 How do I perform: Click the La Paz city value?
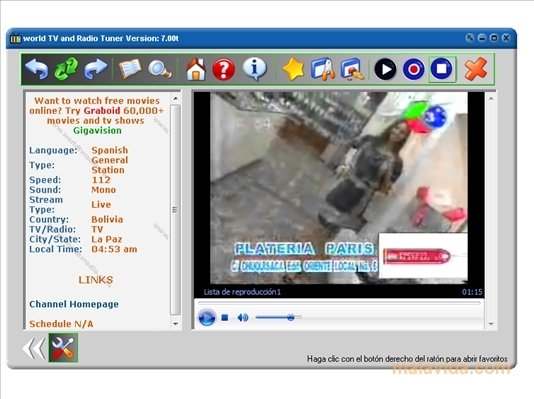coord(107,239)
